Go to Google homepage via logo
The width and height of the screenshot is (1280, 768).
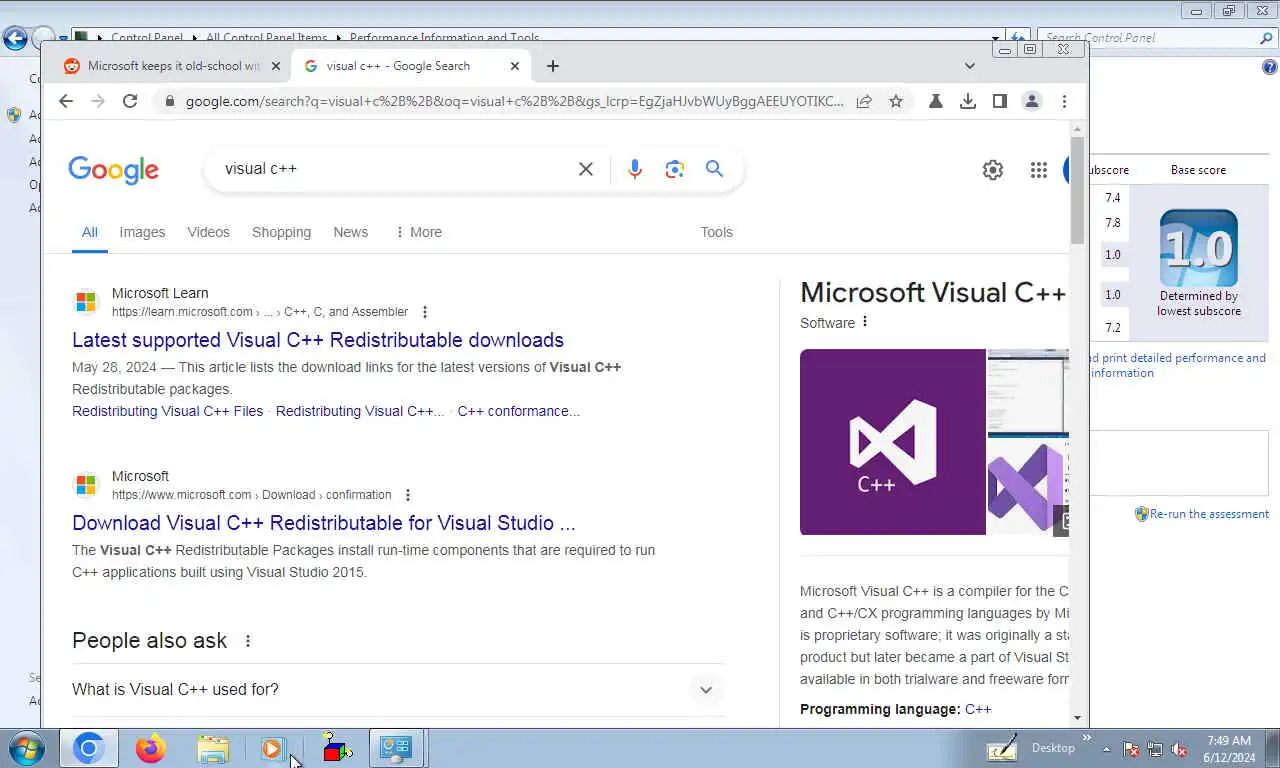pos(113,170)
